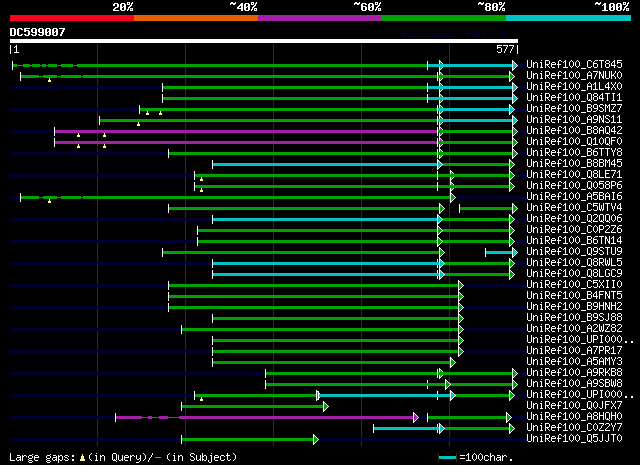Click the yellow gap symbol in the Large gaps legend

[82, 458]
